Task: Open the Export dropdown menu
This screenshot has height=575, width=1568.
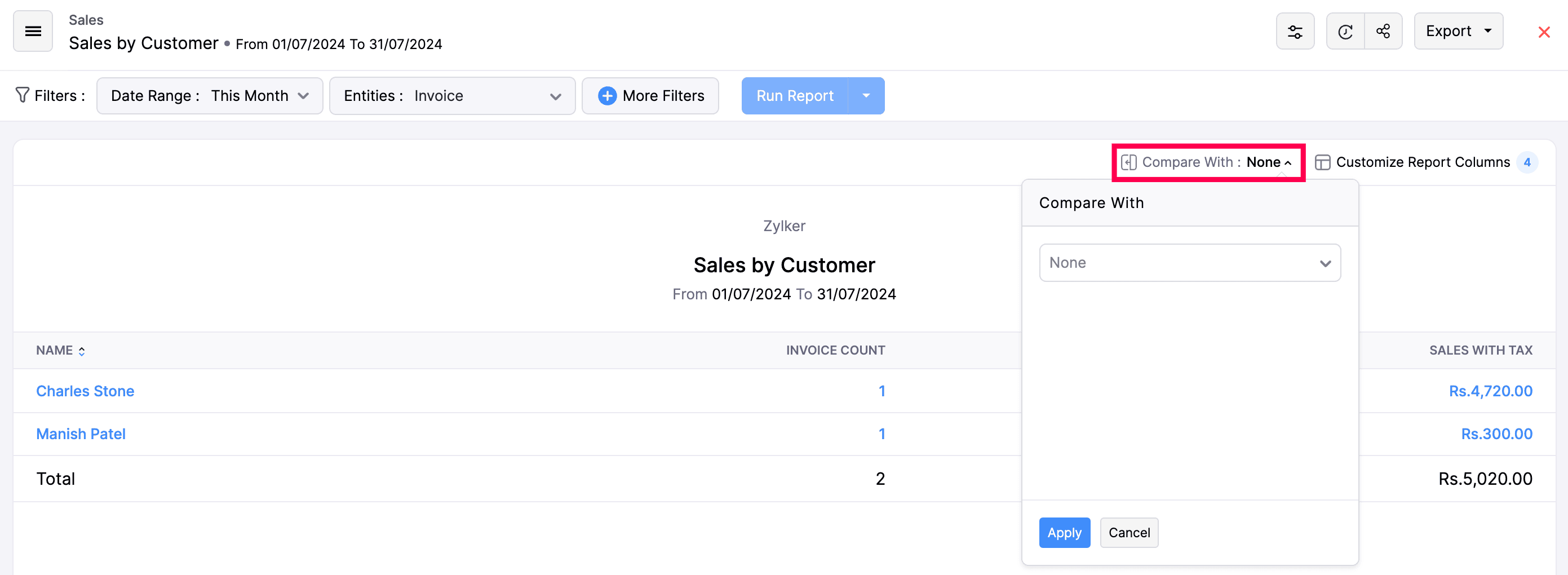Action: tap(1459, 31)
